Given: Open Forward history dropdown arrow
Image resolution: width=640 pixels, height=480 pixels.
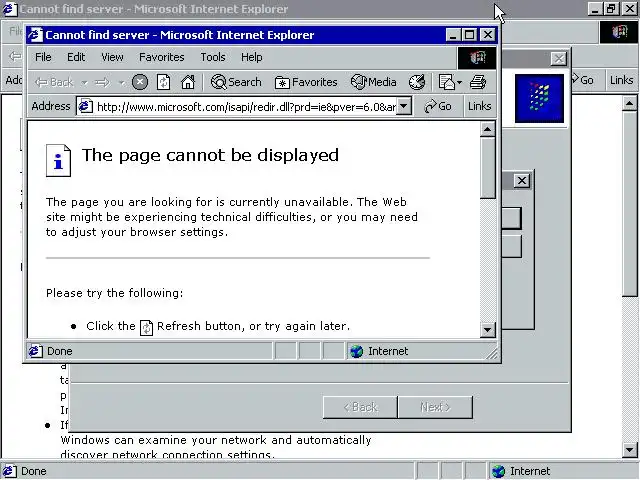Looking at the screenshot, I should 121,83.
